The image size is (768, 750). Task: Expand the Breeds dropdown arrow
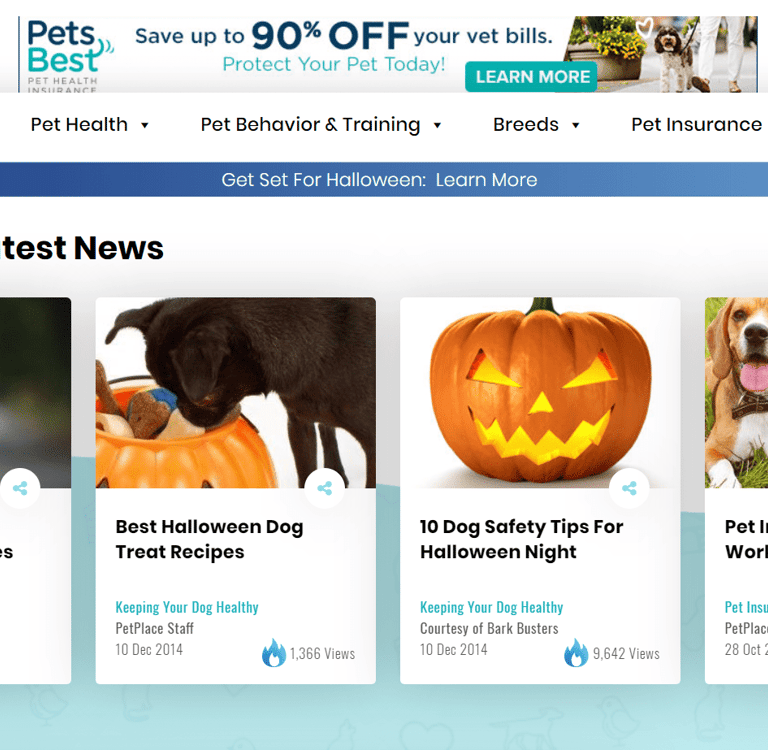click(x=576, y=125)
